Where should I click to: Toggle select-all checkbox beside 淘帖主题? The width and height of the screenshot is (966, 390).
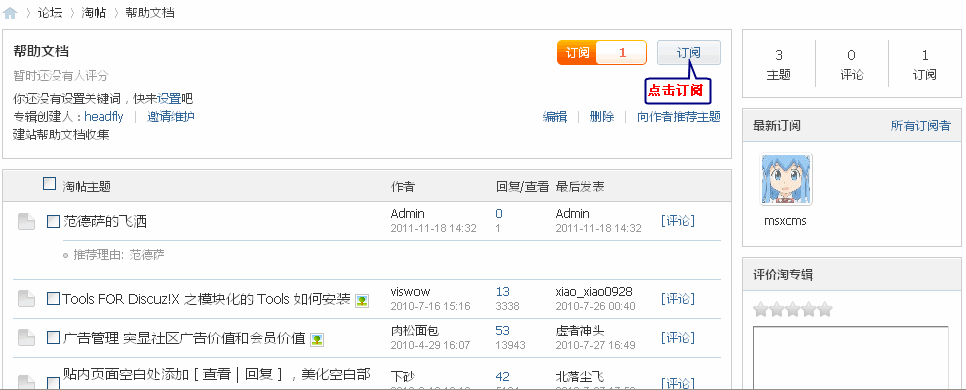49,184
